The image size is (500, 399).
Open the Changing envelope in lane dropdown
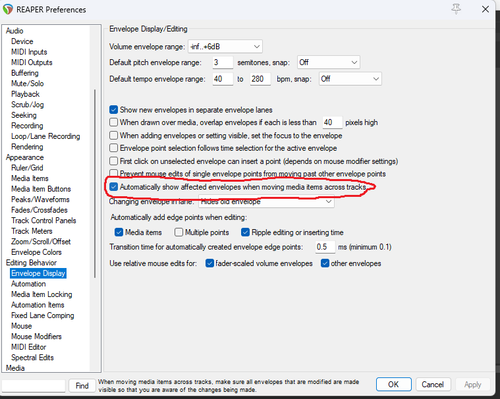pos(266,202)
